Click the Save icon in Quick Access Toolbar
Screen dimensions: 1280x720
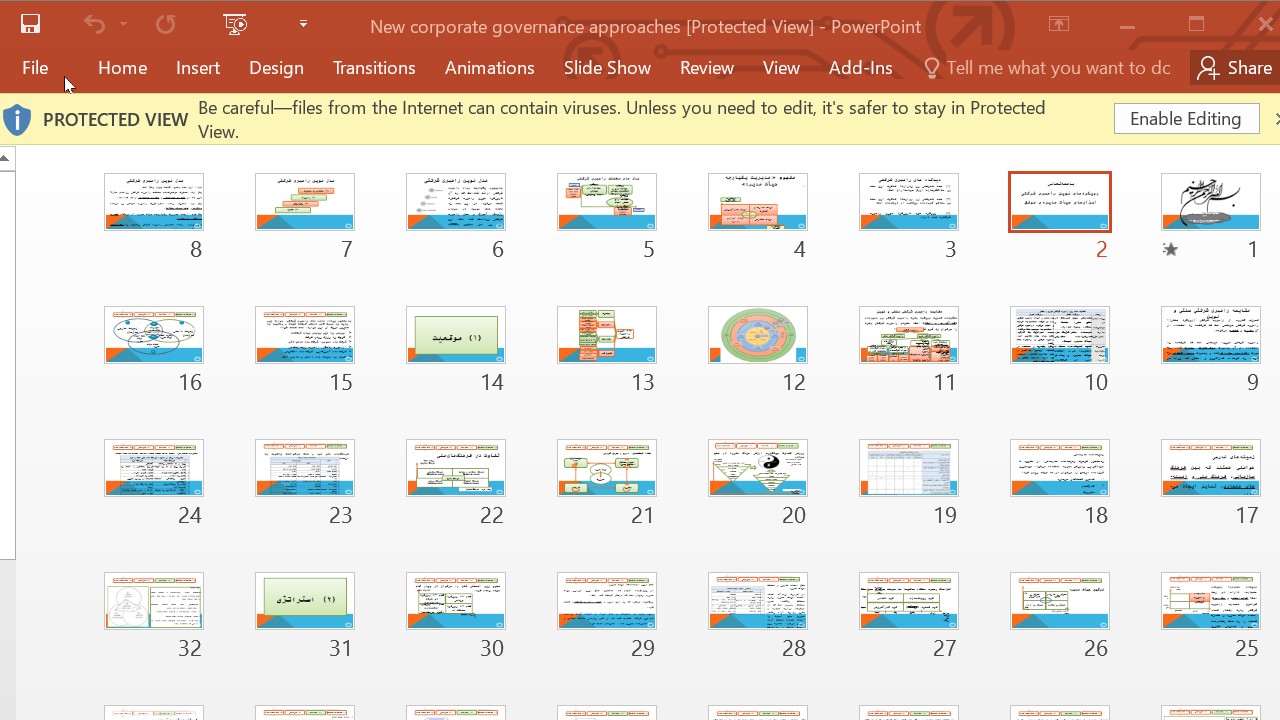tap(30, 25)
